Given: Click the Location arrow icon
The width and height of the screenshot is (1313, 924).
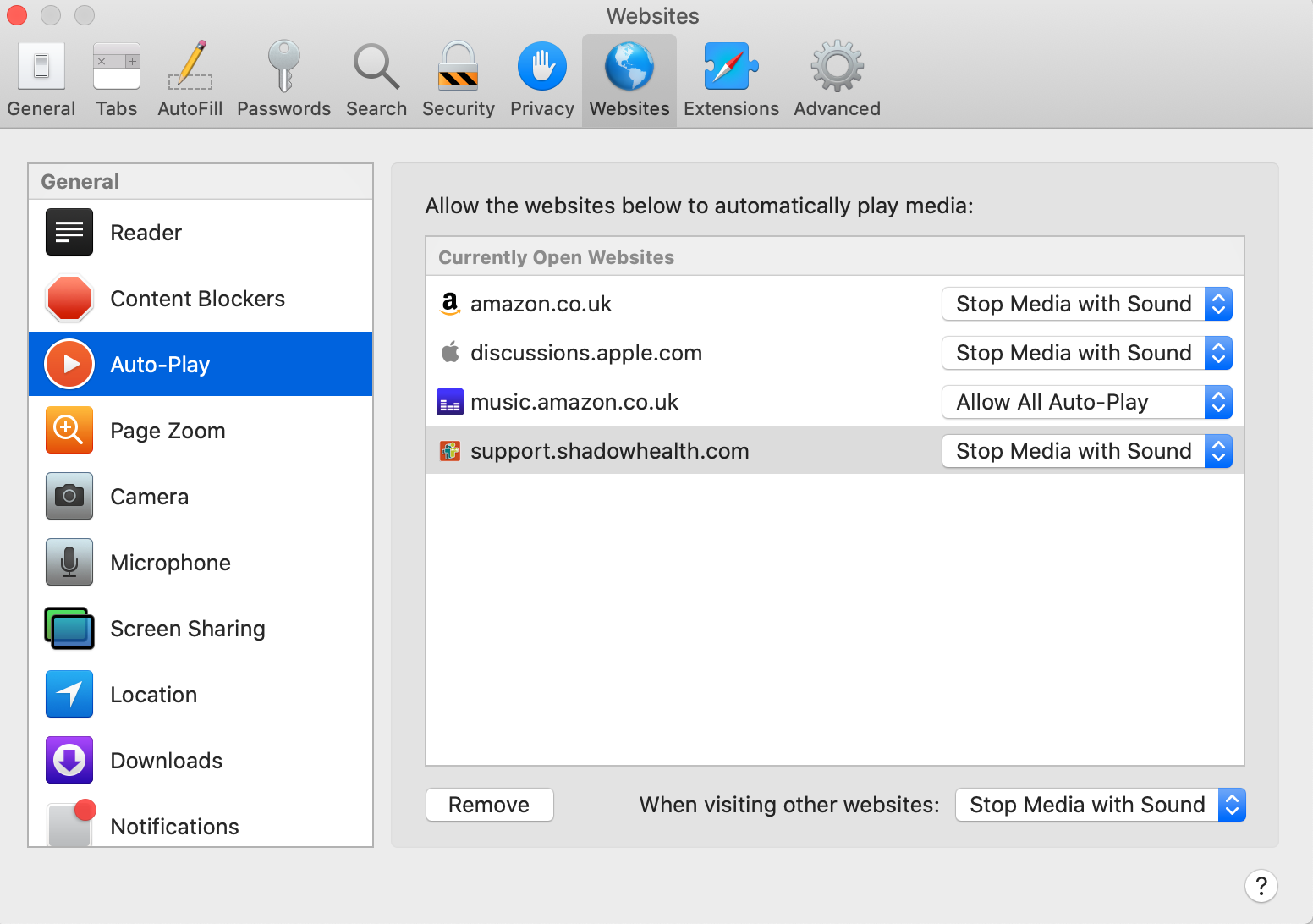Looking at the screenshot, I should [69, 694].
